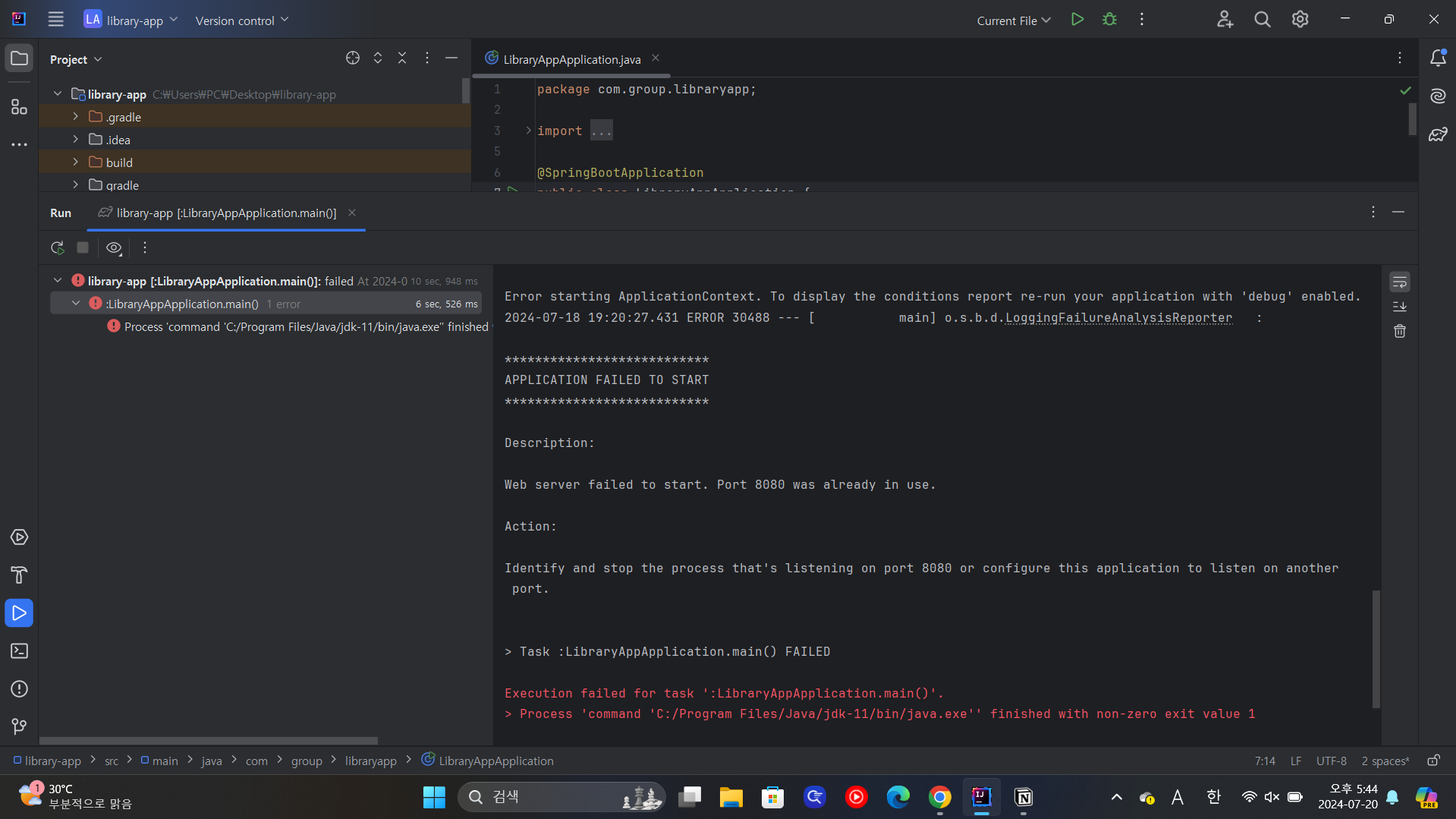Collapse the library-app root folder
1456x819 pixels.
click(x=58, y=94)
